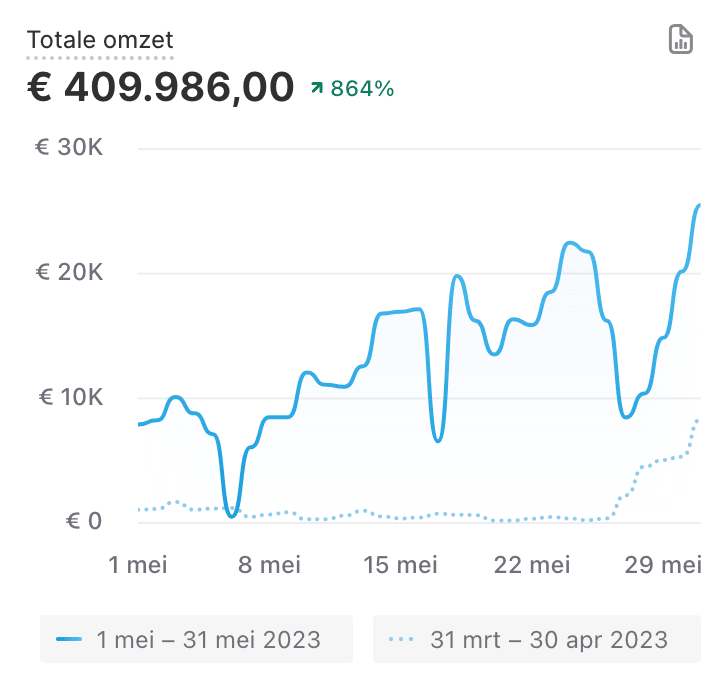The width and height of the screenshot is (726, 682).
Task: Click the € 409.986,00 total amount
Action: pyautogui.click(x=160, y=88)
